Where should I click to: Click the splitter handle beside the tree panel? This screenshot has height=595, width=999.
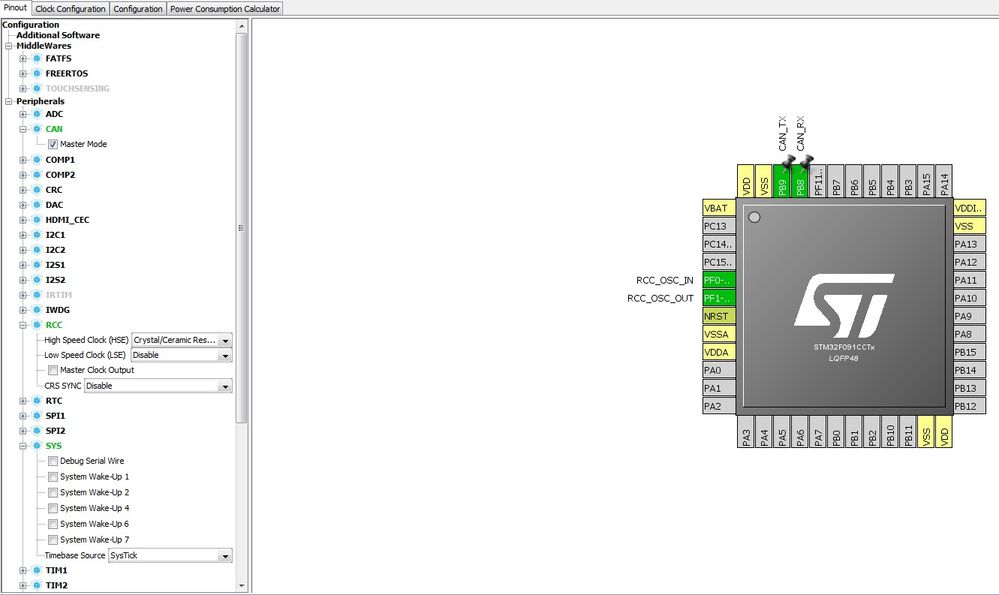tap(250, 306)
